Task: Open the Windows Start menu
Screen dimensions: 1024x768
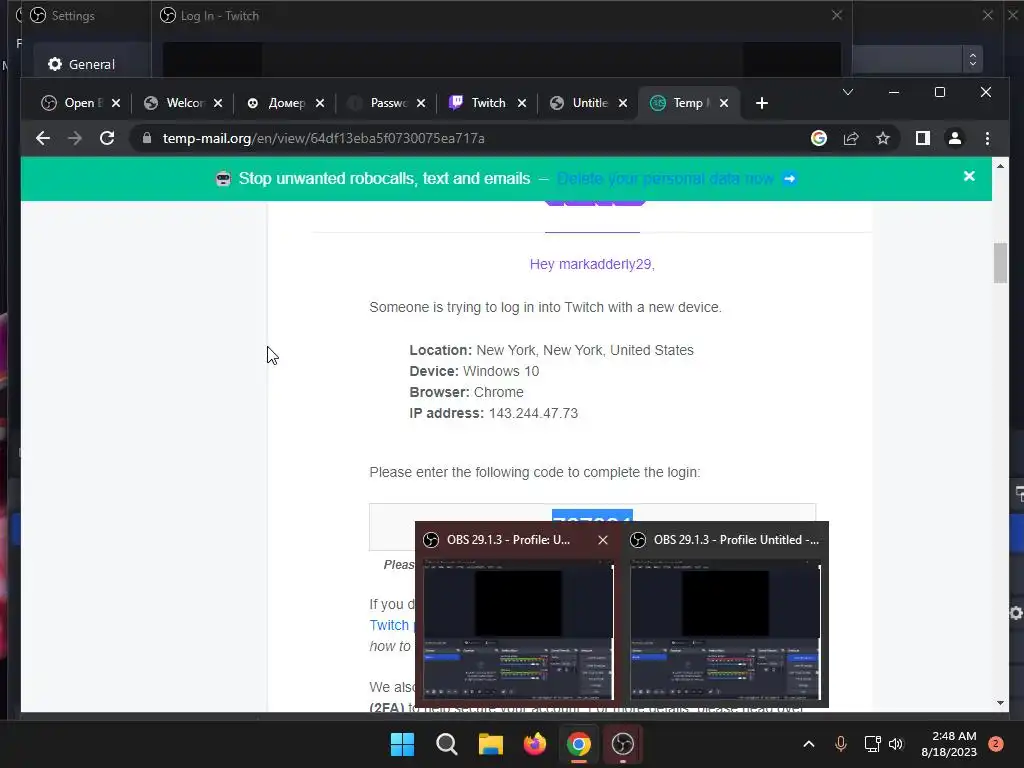Action: (x=402, y=744)
